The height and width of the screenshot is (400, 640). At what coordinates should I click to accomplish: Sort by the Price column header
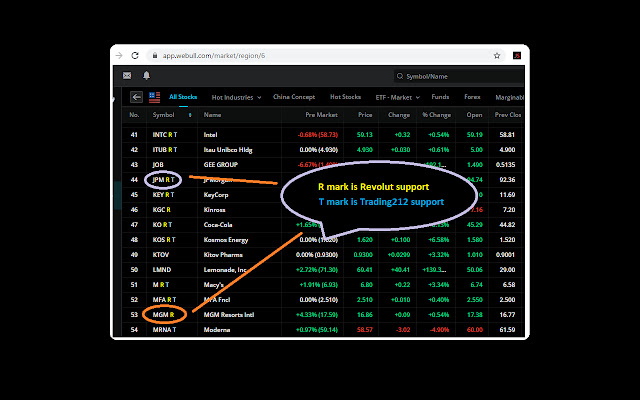pos(365,115)
